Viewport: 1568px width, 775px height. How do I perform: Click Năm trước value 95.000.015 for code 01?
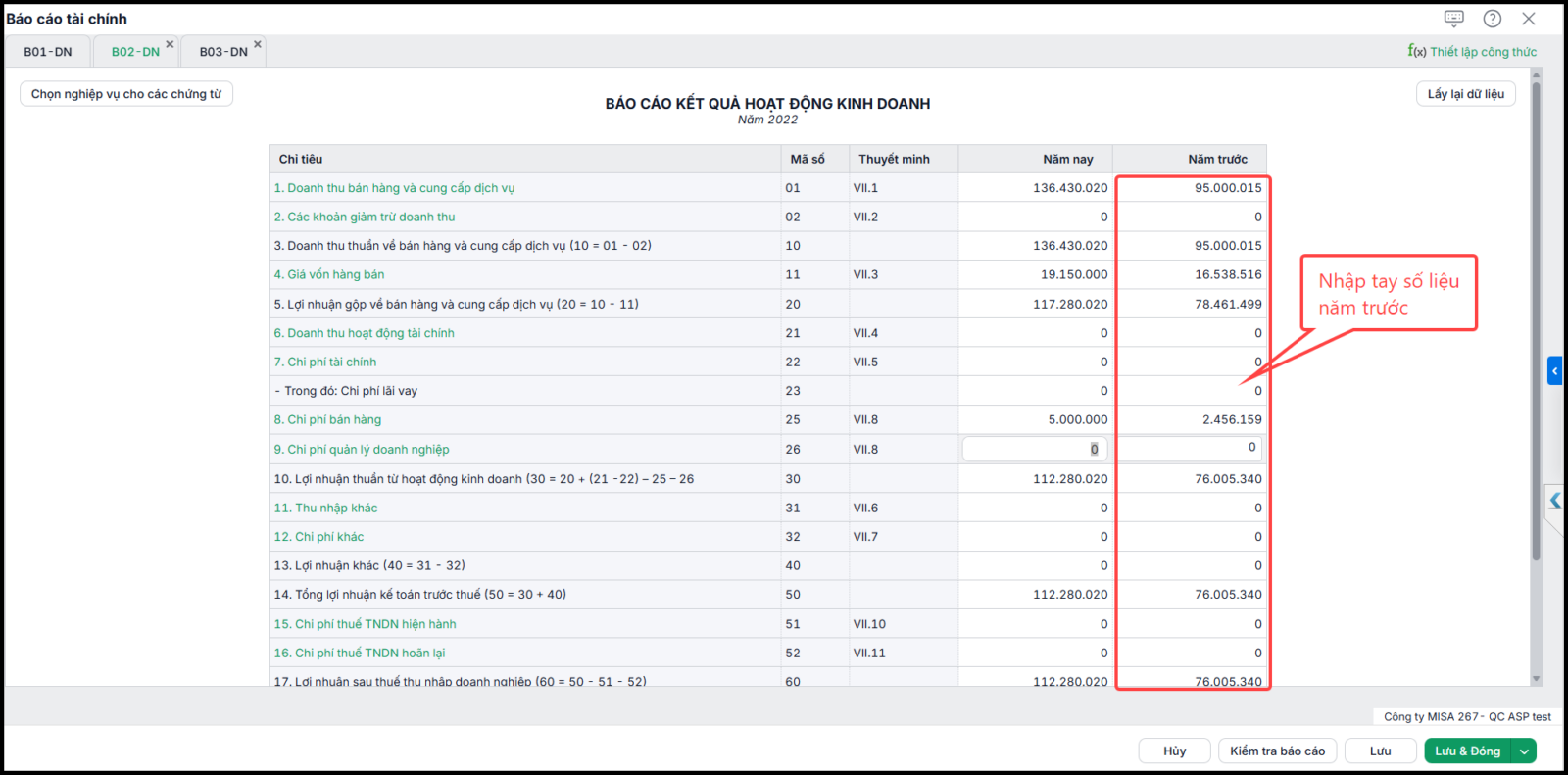click(x=1228, y=188)
